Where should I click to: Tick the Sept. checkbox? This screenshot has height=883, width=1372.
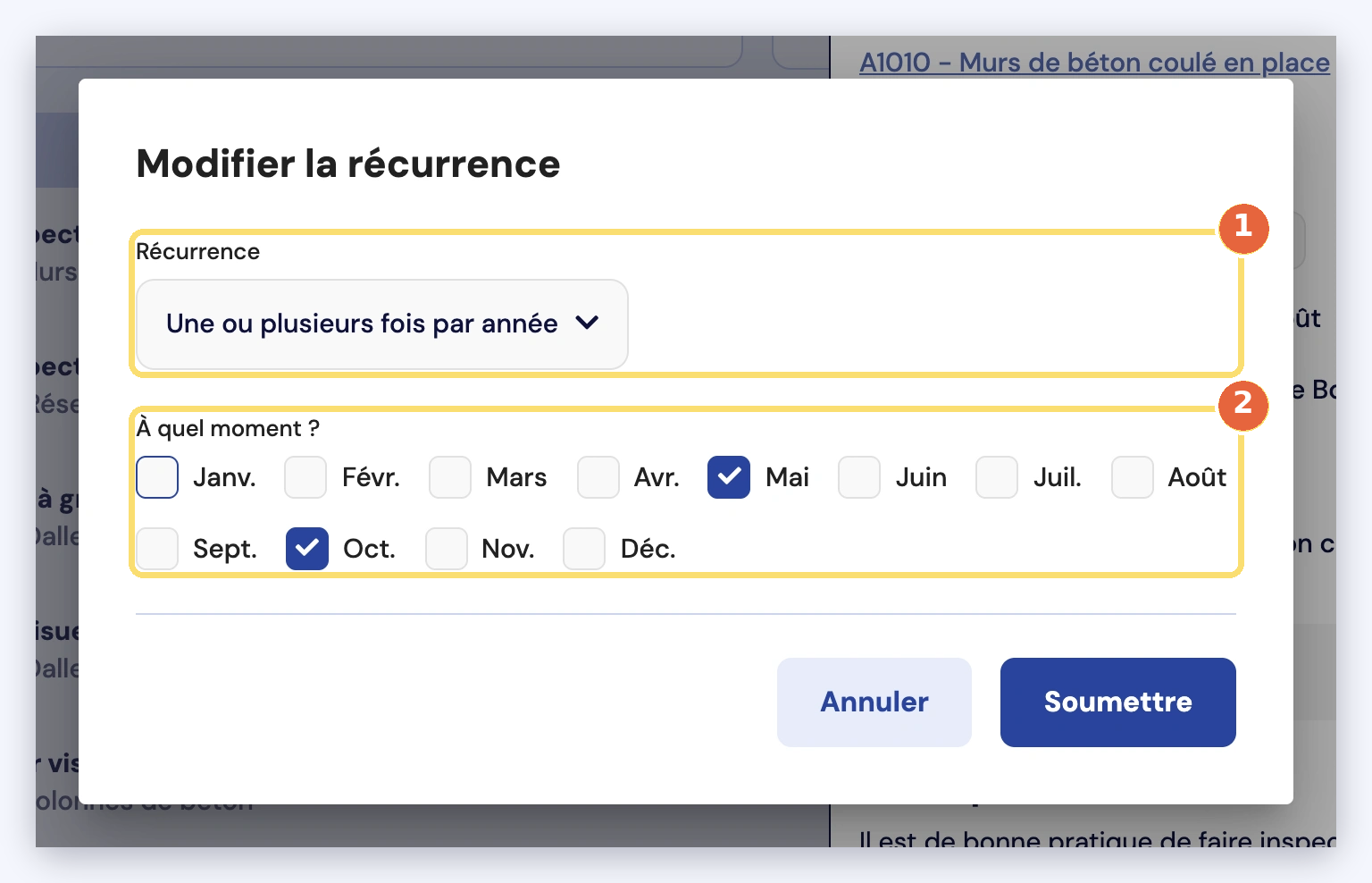(157, 549)
